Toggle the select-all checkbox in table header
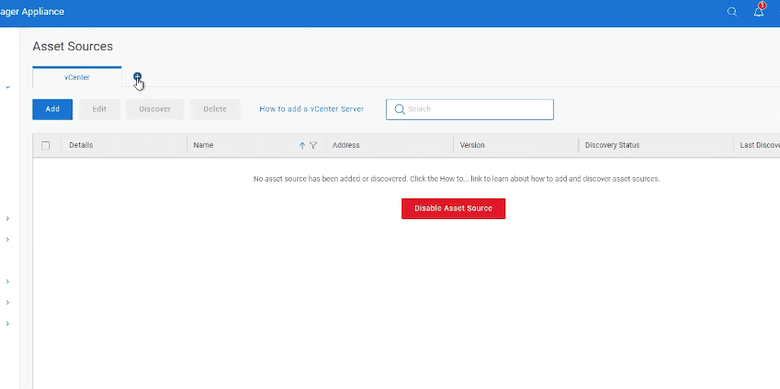 pyautogui.click(x=46, y=145)
